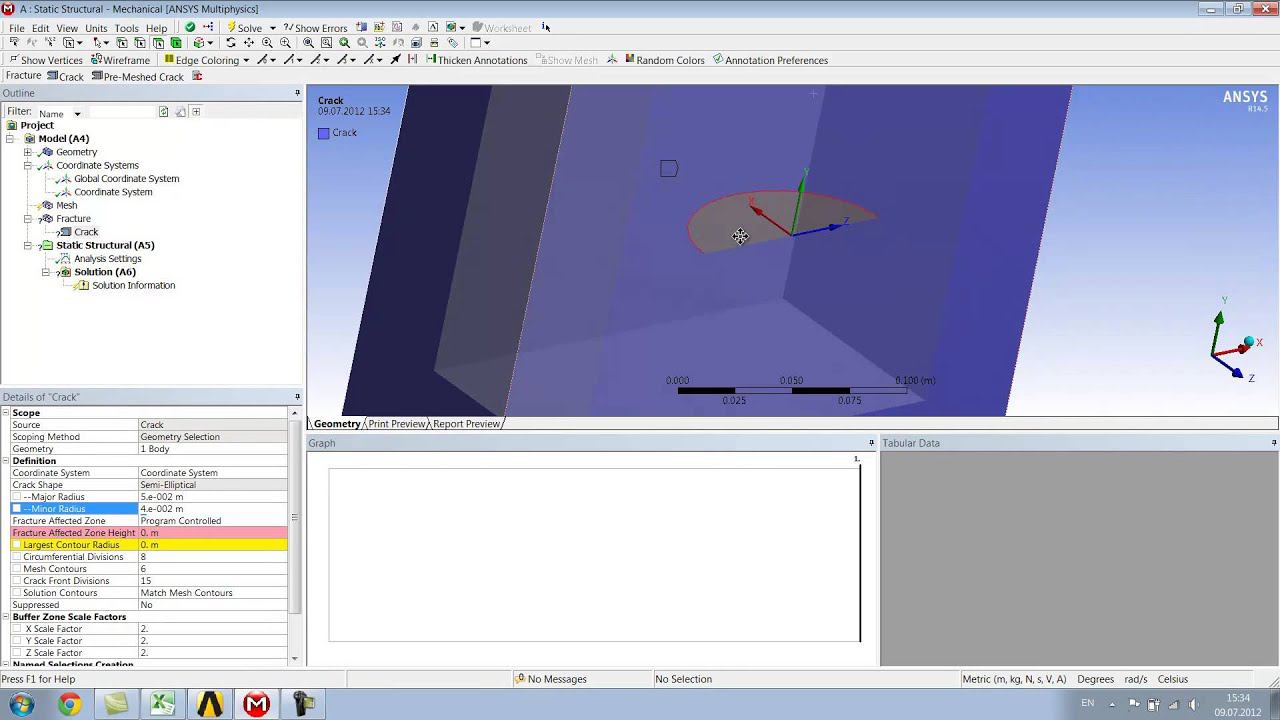Image resolution: width=1280 pixels, height=720 pixels.
Task: Click the Rotate view tool icon
Action: click(231, 43)
